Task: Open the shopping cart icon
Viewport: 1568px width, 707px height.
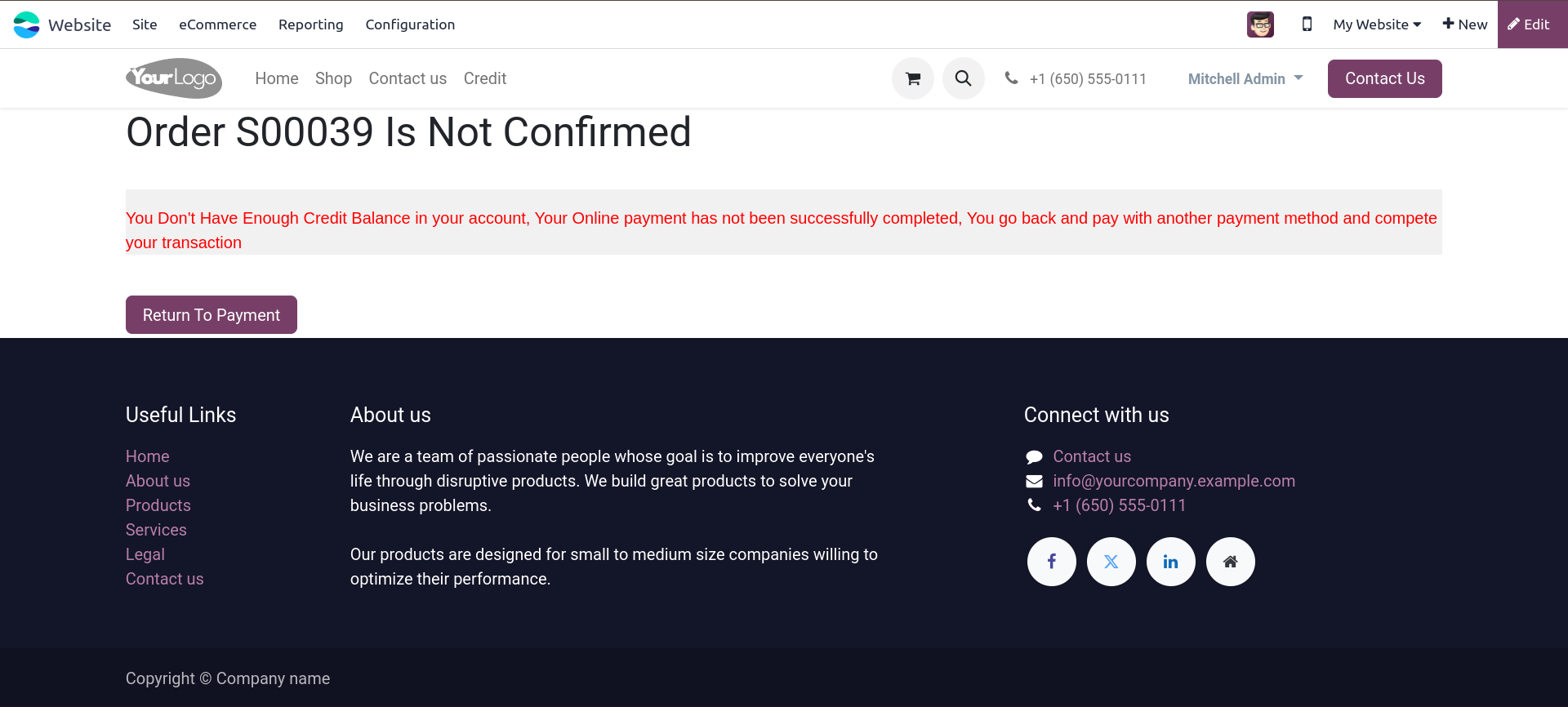Action: click(912, 78)
